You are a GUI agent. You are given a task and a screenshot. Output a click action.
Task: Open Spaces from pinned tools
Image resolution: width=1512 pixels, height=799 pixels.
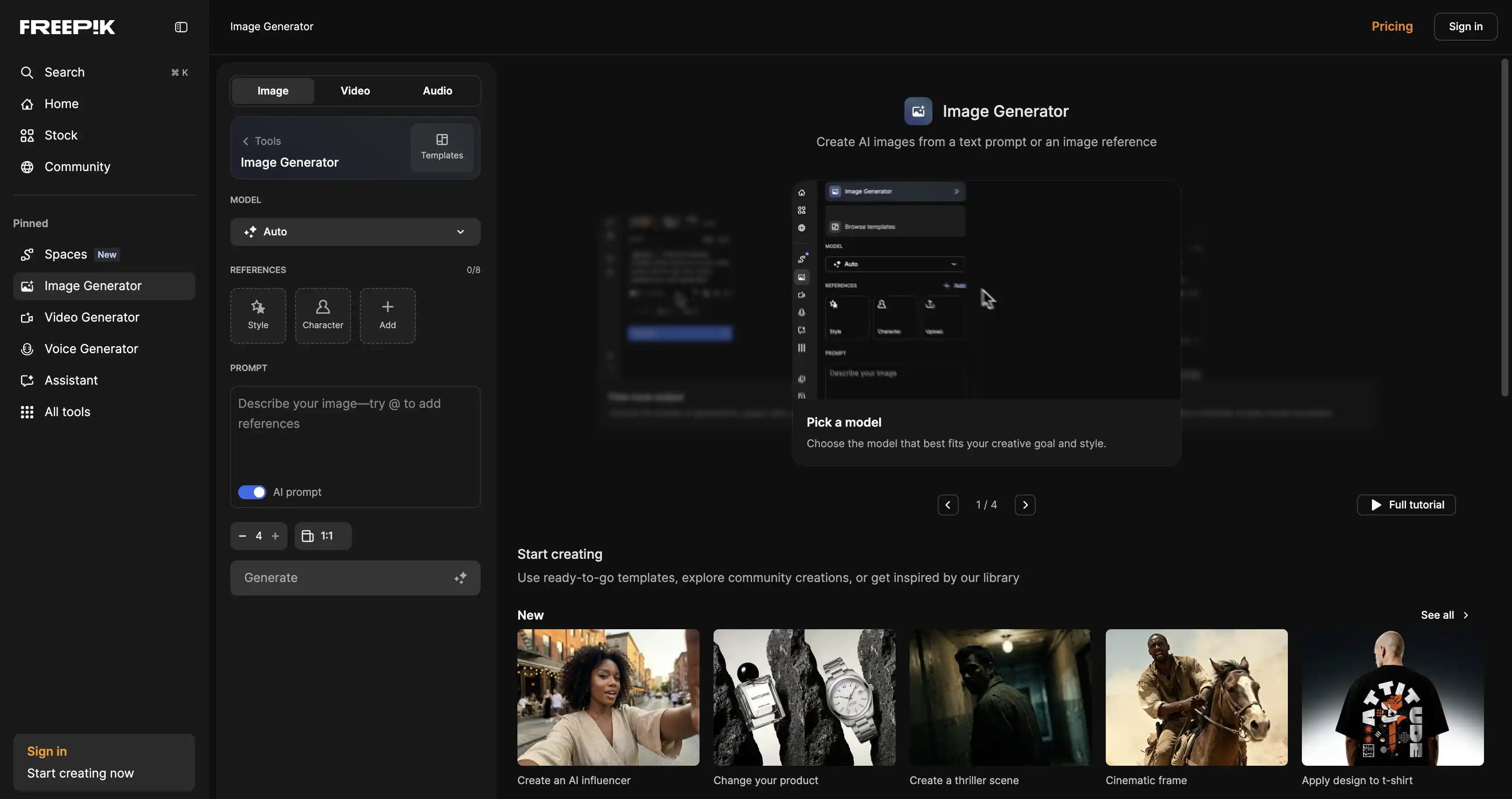point(66,255)
